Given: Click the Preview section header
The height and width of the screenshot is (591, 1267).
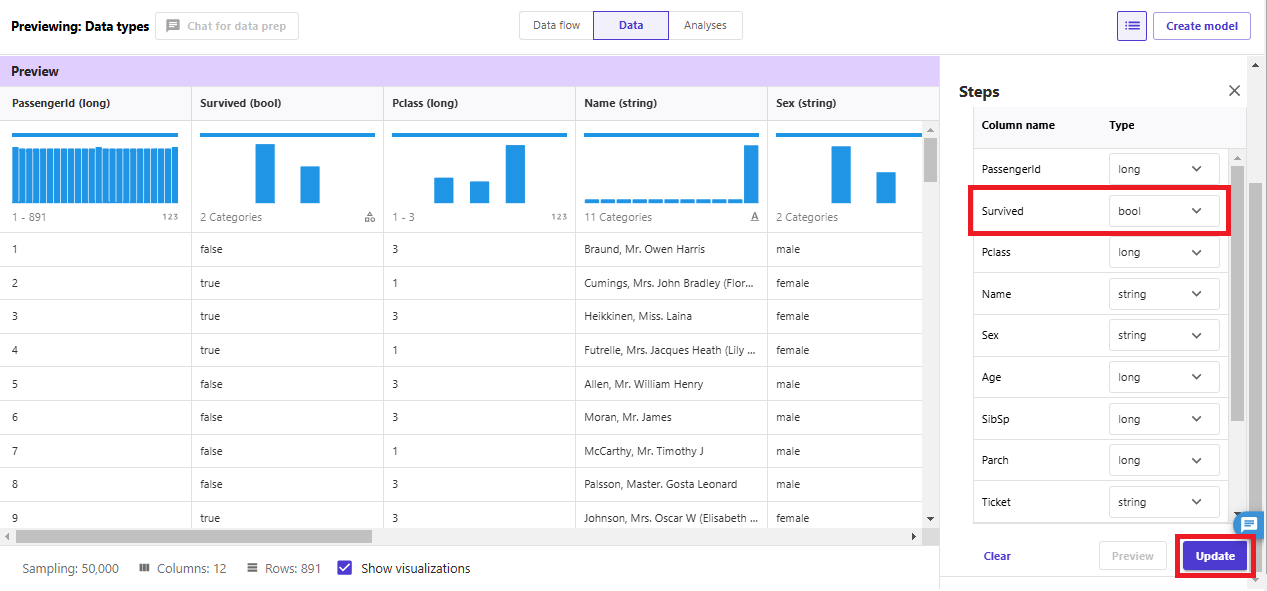Looking at the screenshot, I should 470,71.
